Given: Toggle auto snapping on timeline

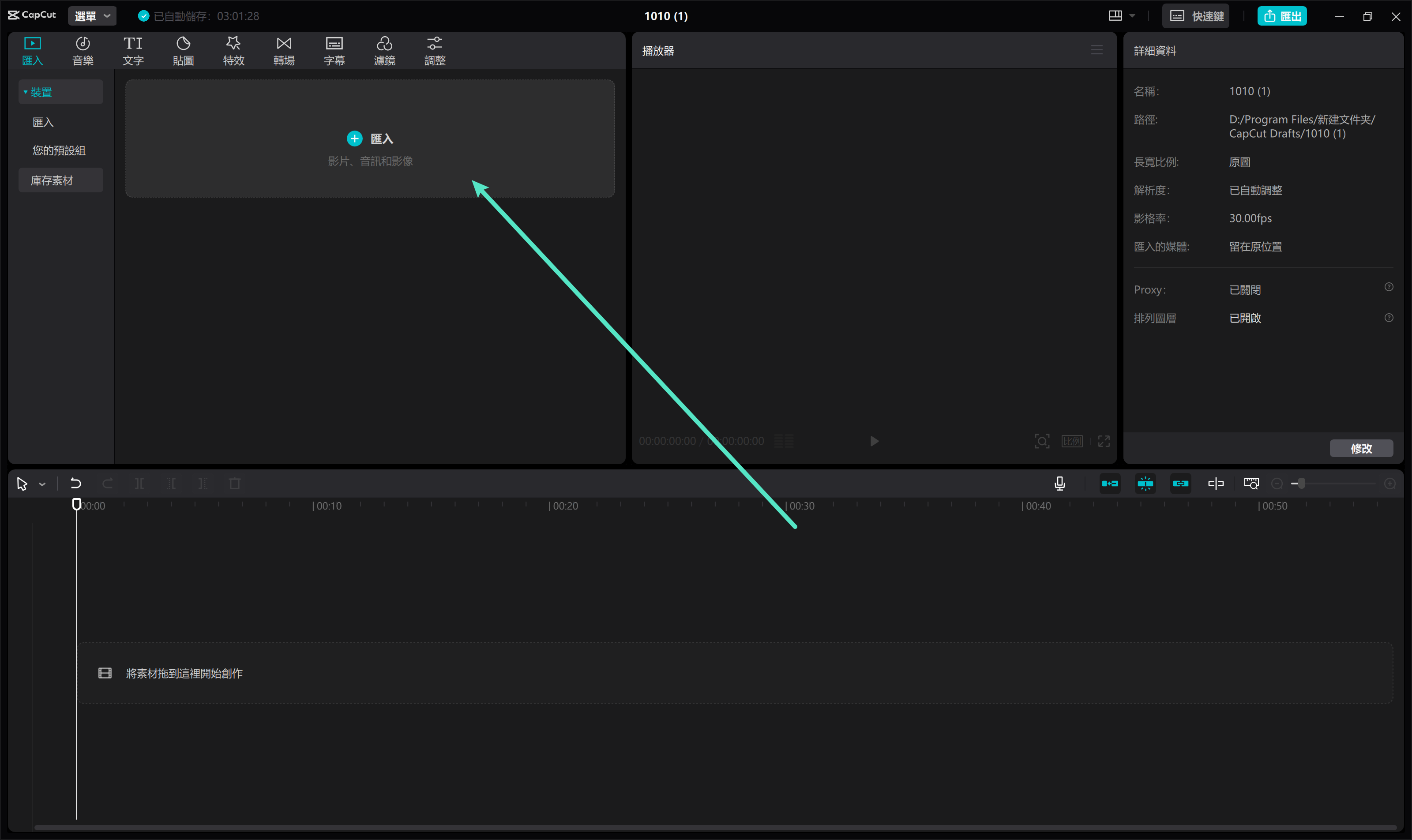Looking at the screenshot, I should (x=1145, y=484).
